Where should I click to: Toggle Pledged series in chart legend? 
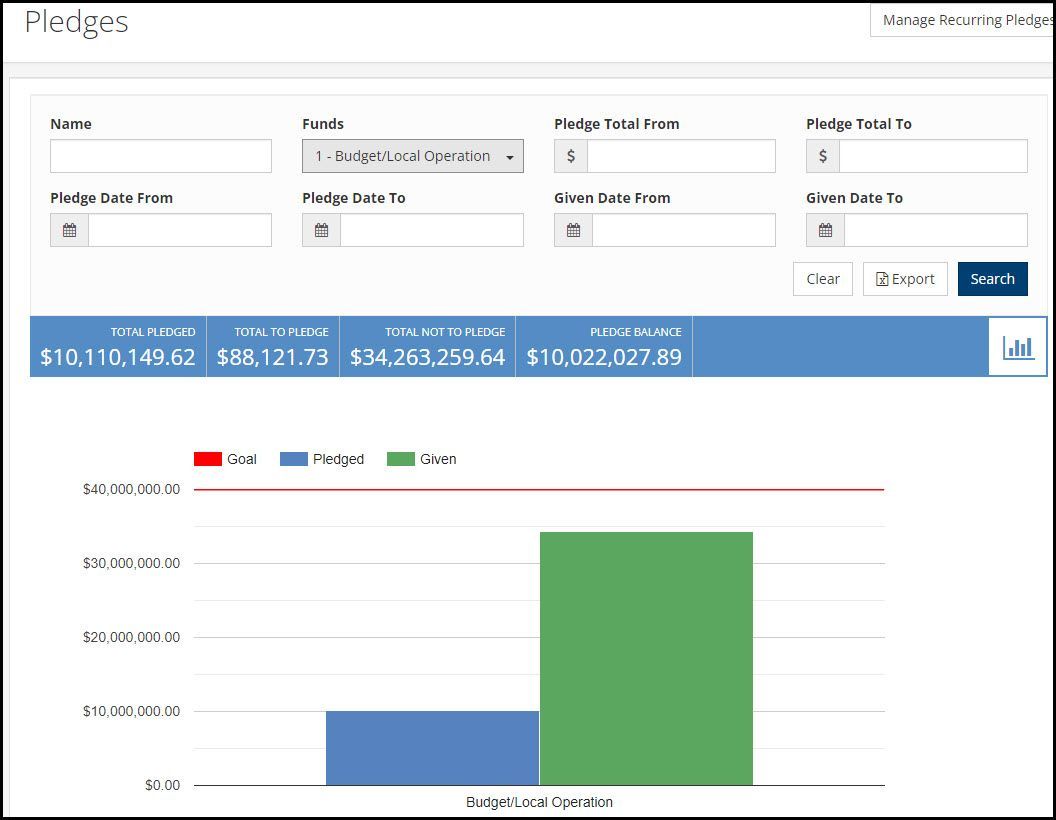coord(322,459)
